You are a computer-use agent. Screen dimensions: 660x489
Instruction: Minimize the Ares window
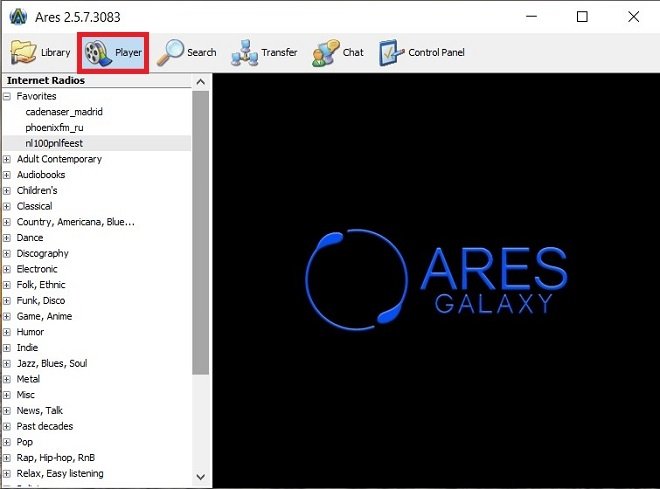click(532, 17)
